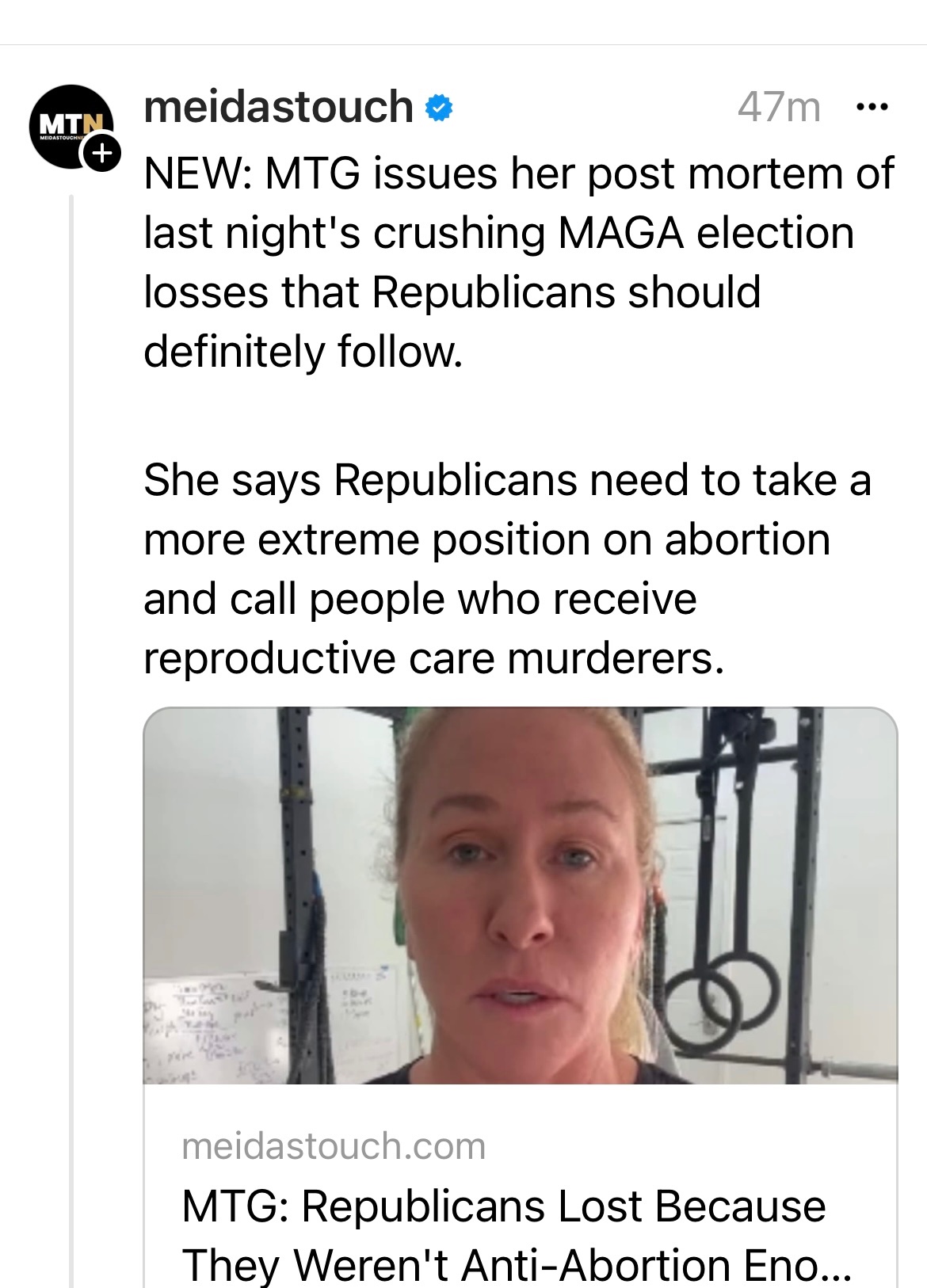Open the article preview thumbnail image
927x1288 pixels.
(520, 895)
